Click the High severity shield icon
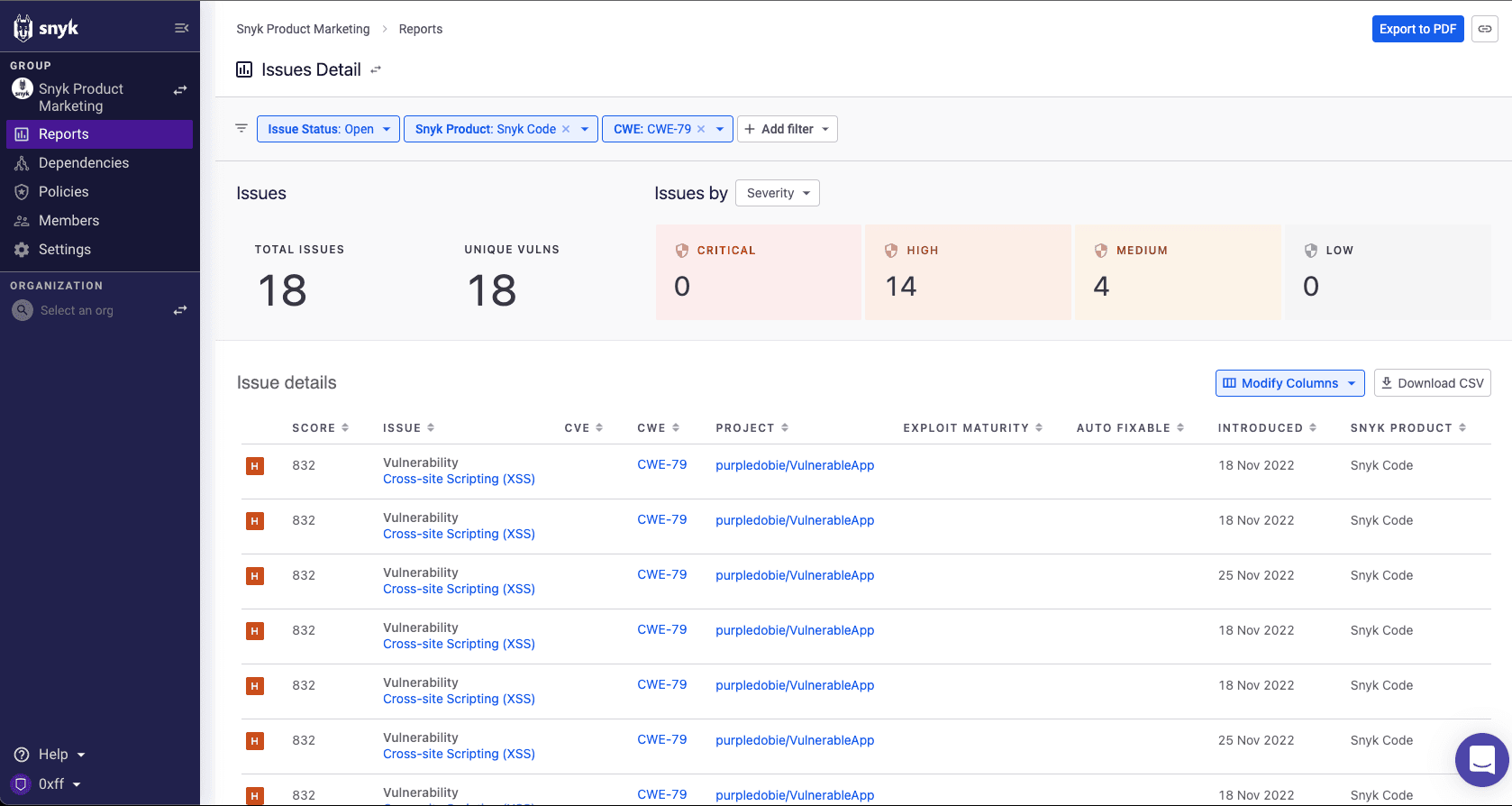Image resolution: width=1512 pixels, height=806 pixels. 891,250
